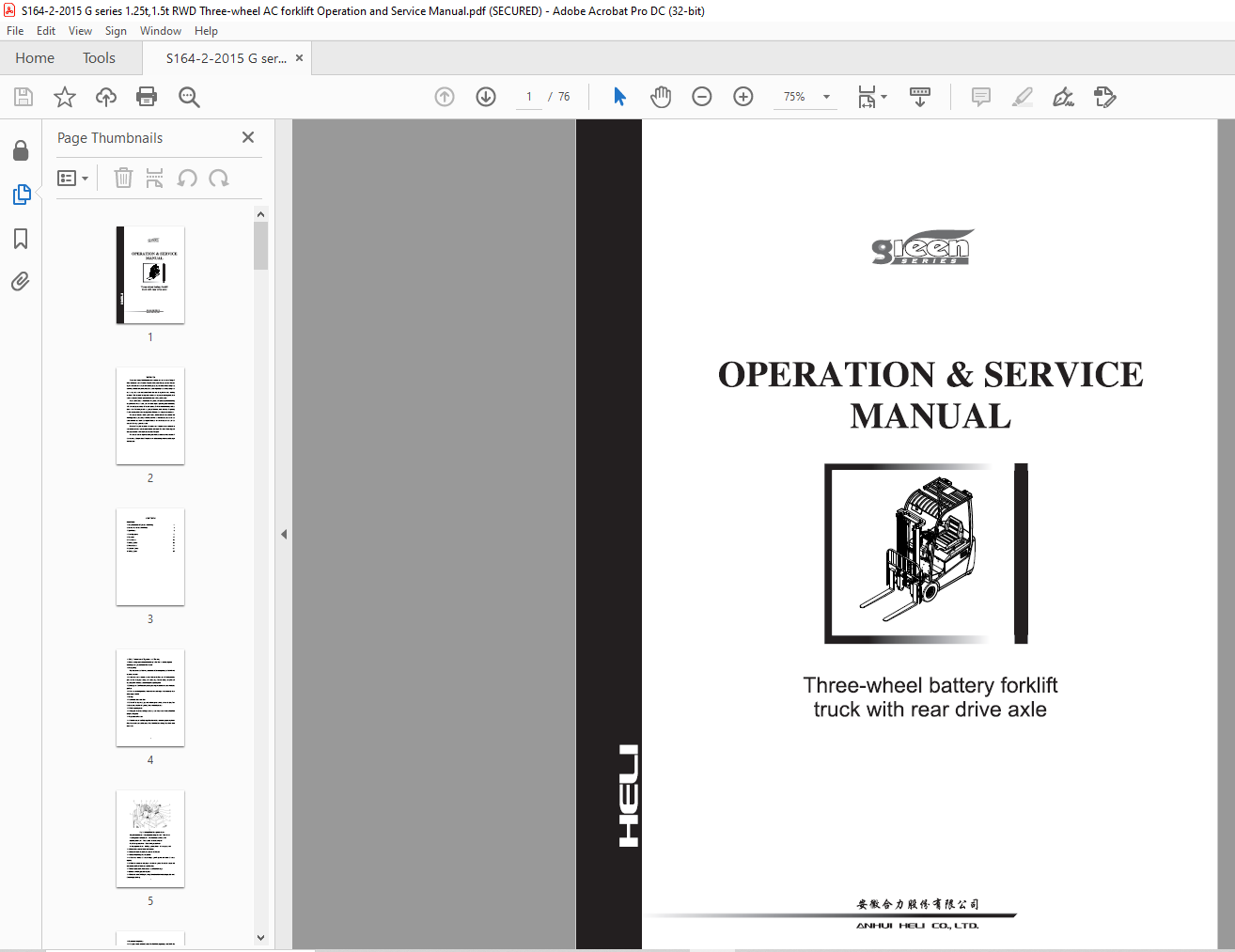Click the scrolling mode keyboard icon
Viewport: 1235px width, 952px height.
click(920, 97)
